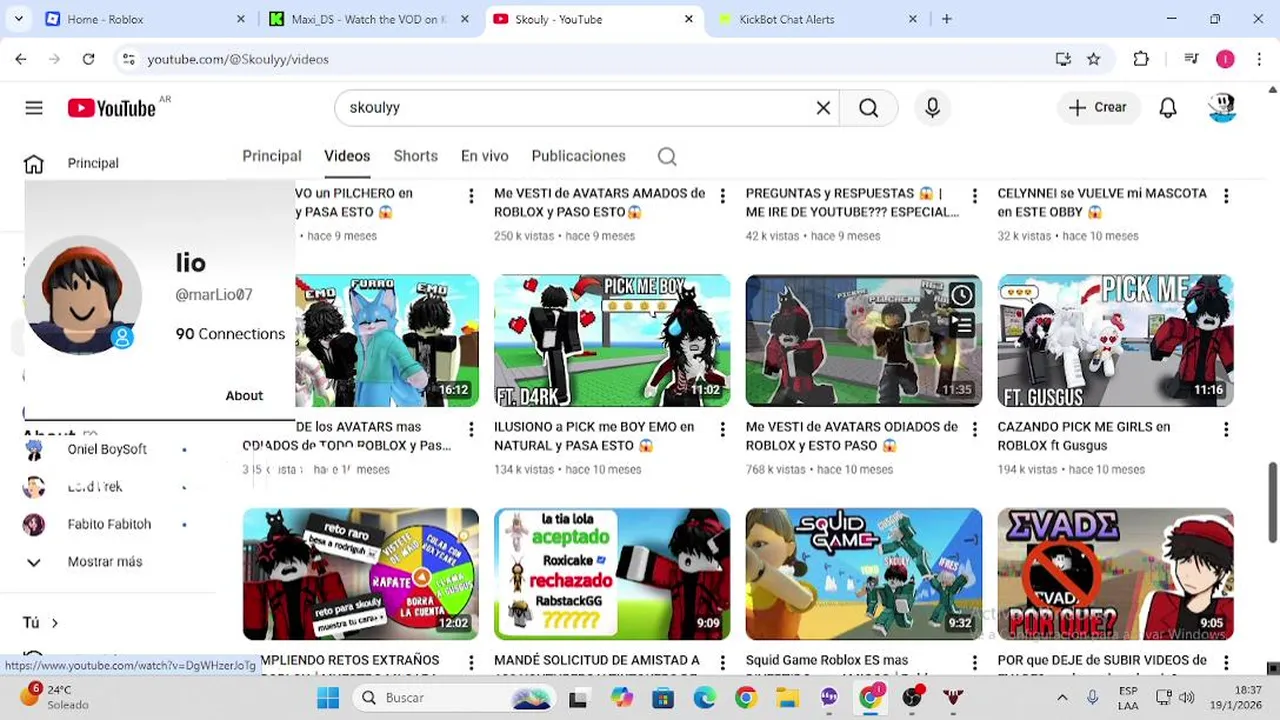Add the 11:35 video to queue
Image resolution: width=1280 pixels, height=720 pixels.
pyautogui.click(x=961, y=324)
